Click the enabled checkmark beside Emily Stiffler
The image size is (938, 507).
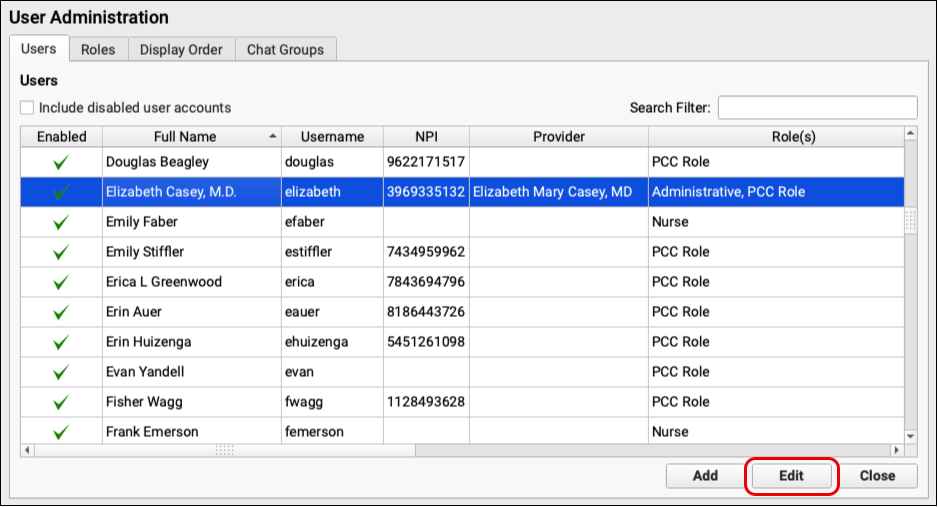61,252
